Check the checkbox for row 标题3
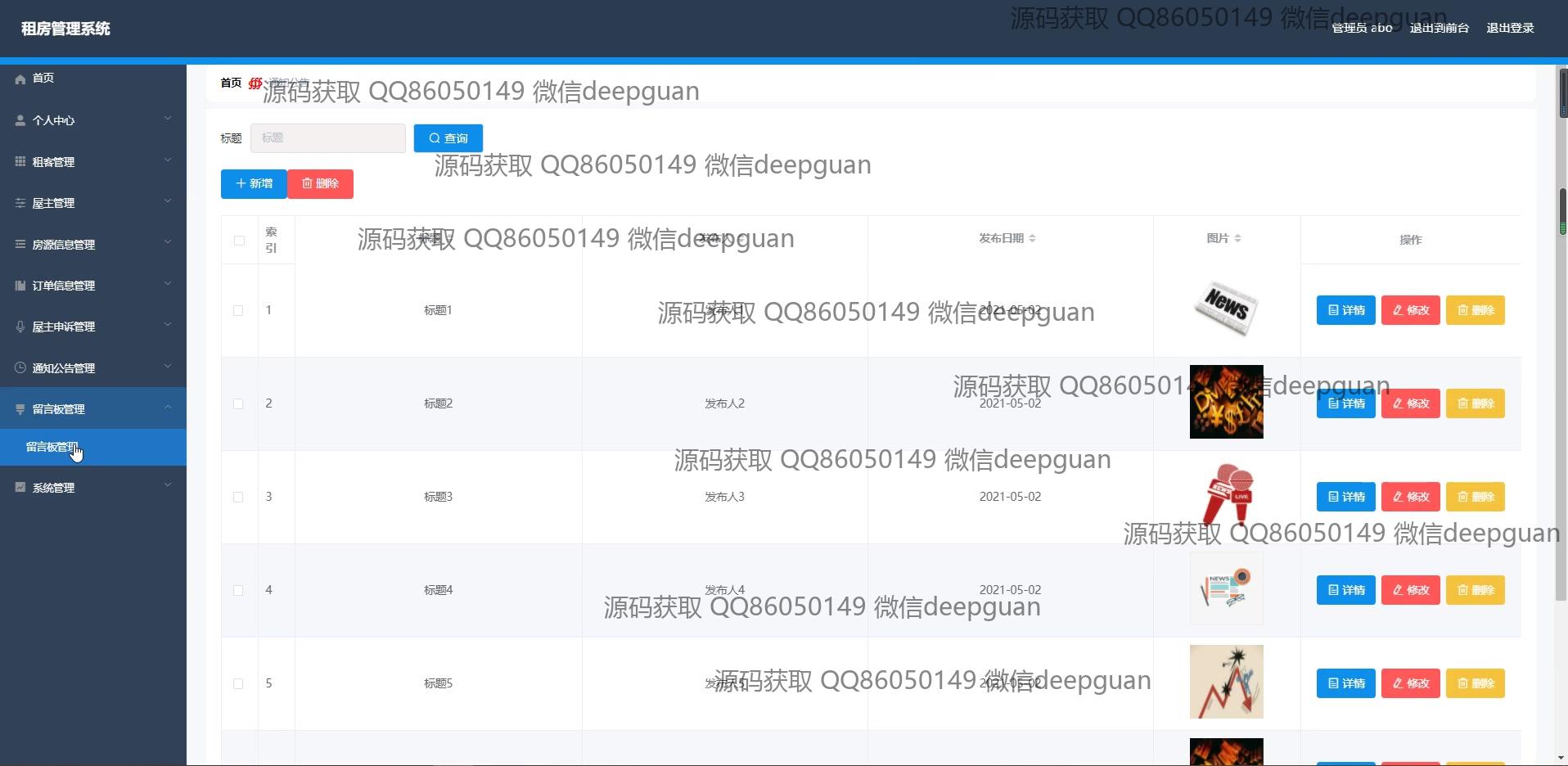 (238, 497)
